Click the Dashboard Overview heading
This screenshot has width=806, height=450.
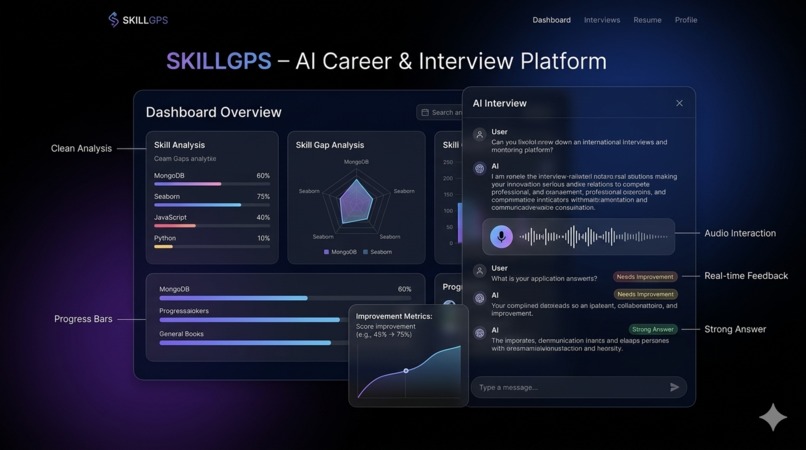[213, 112]
